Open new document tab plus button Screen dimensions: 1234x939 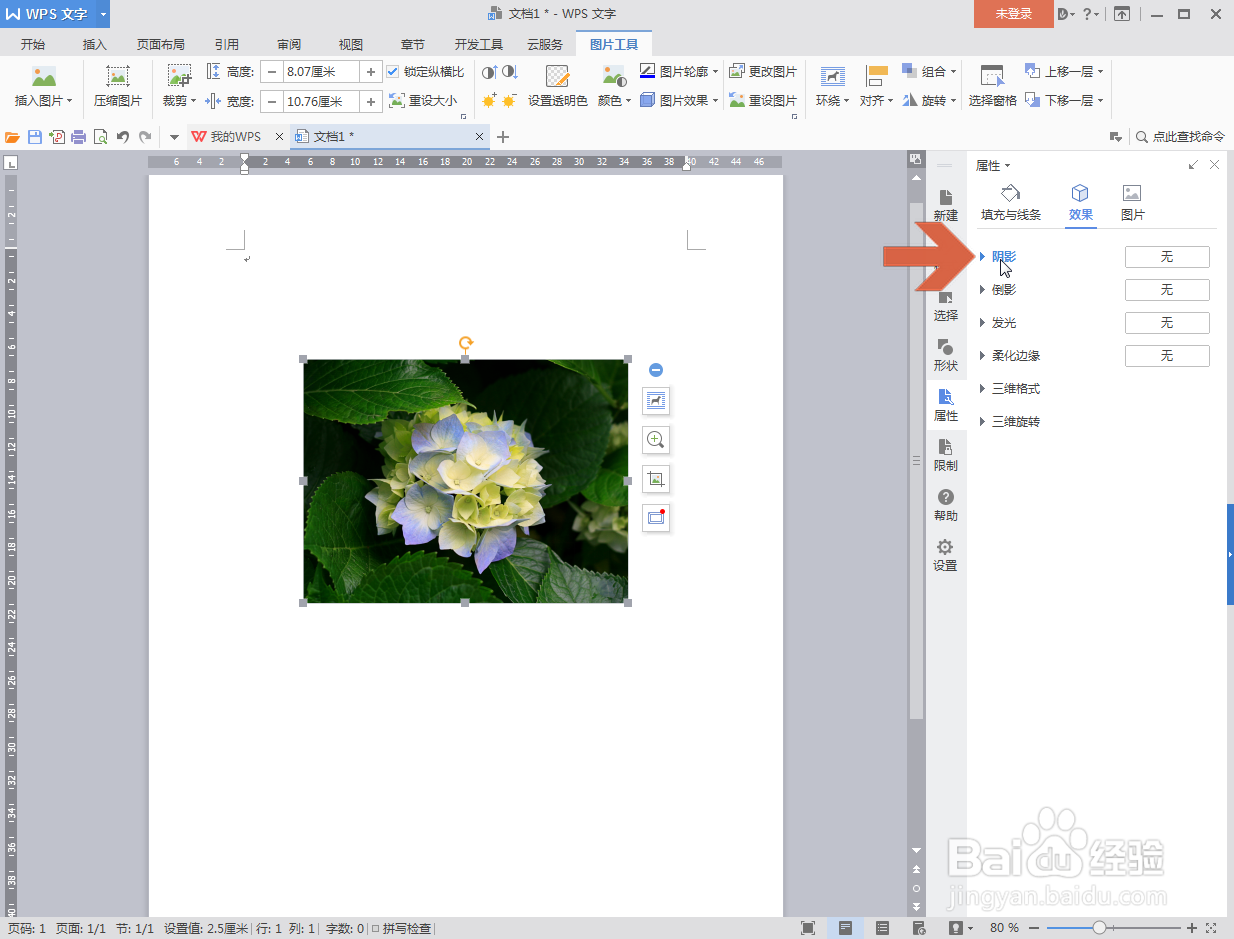503,137
